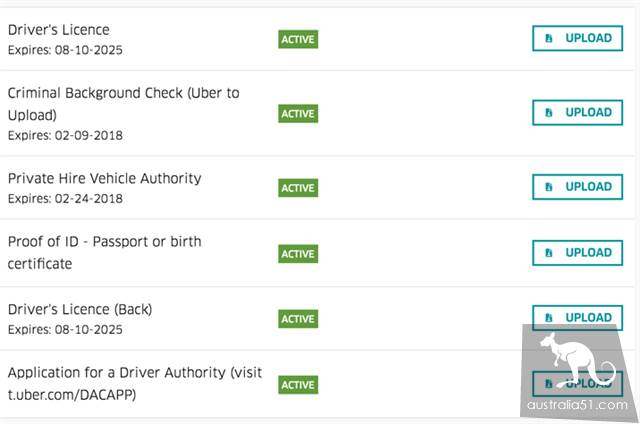Viewport: 640px width, 424px height.
Task: Click ACTIVE badge for Driver's Licence (Back)
Action: point(297,319)
